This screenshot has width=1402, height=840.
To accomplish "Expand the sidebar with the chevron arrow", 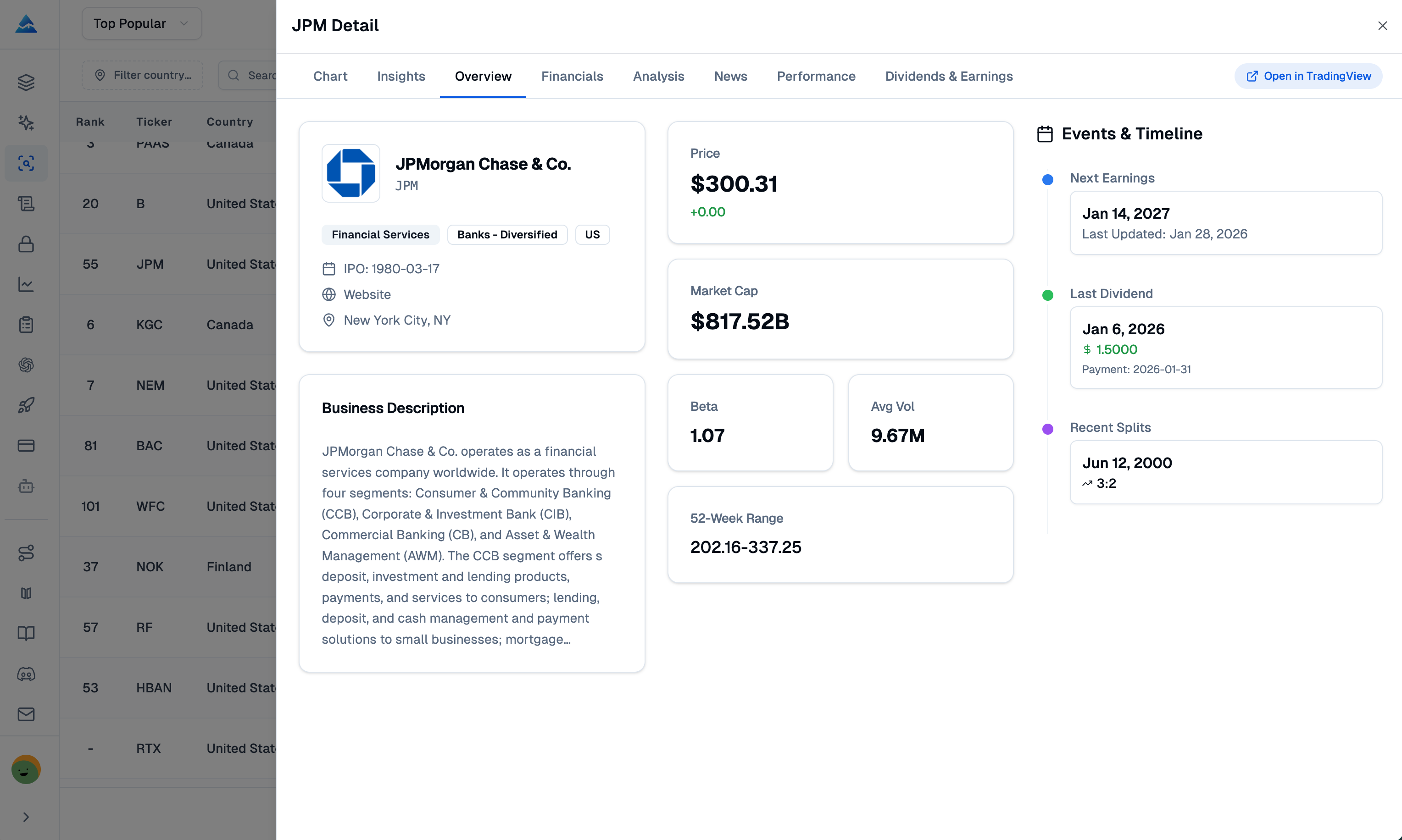I will (x=26, y=817).
